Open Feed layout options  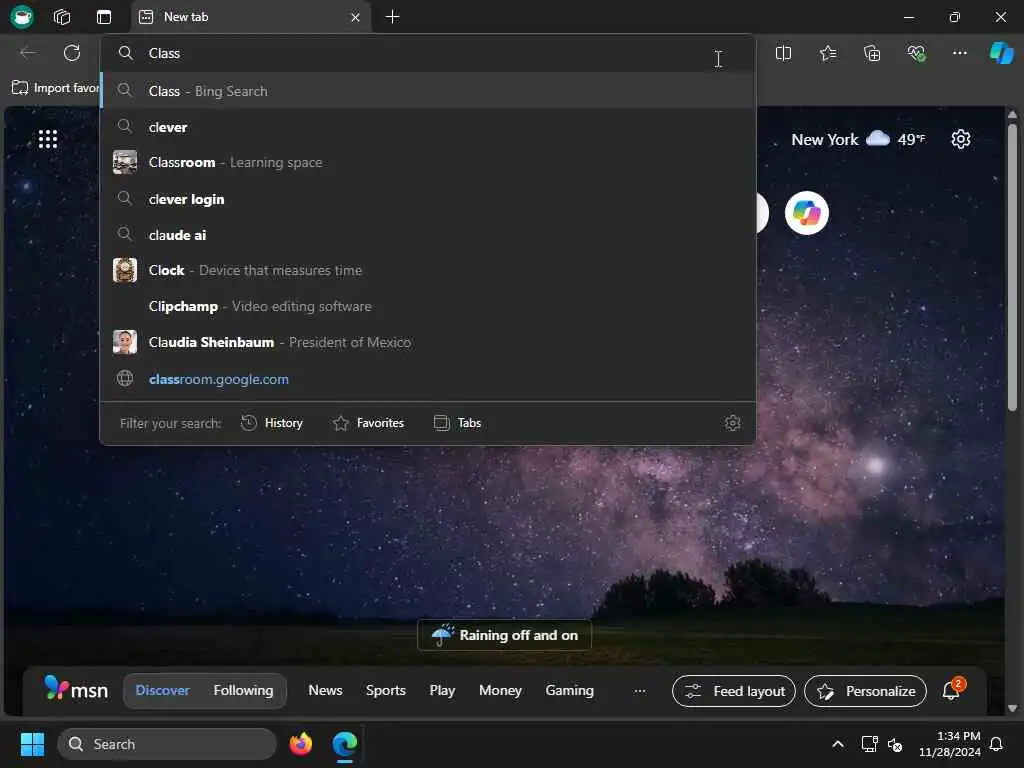734,691
